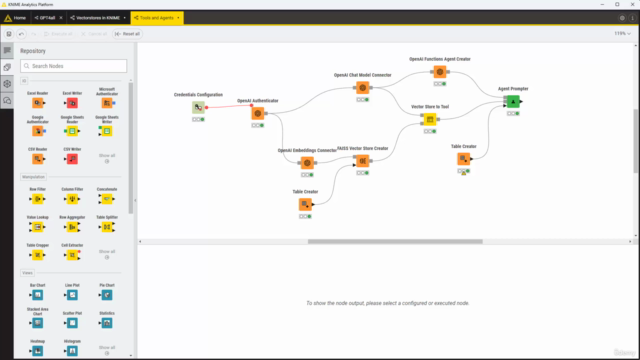Viewport: 640px width, 360px height.
Task: Select the Column Filter node in repository
Action: 72,199
